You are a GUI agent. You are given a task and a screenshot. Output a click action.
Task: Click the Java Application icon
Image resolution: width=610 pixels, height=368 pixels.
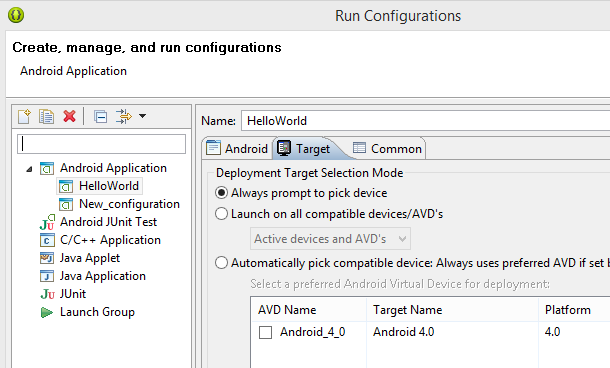(x=47, y=276)
